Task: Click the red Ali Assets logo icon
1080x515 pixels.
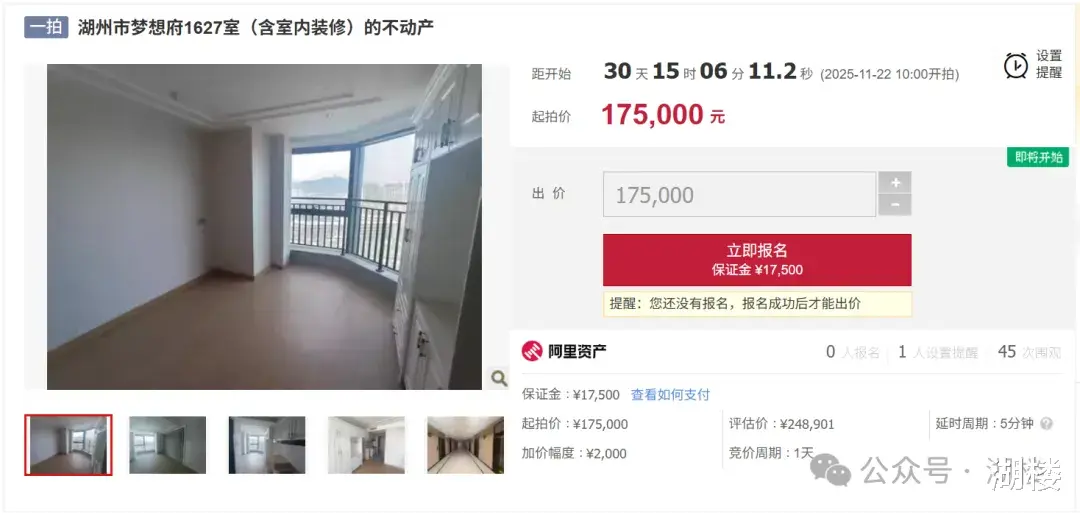Action: coord(532,351)
